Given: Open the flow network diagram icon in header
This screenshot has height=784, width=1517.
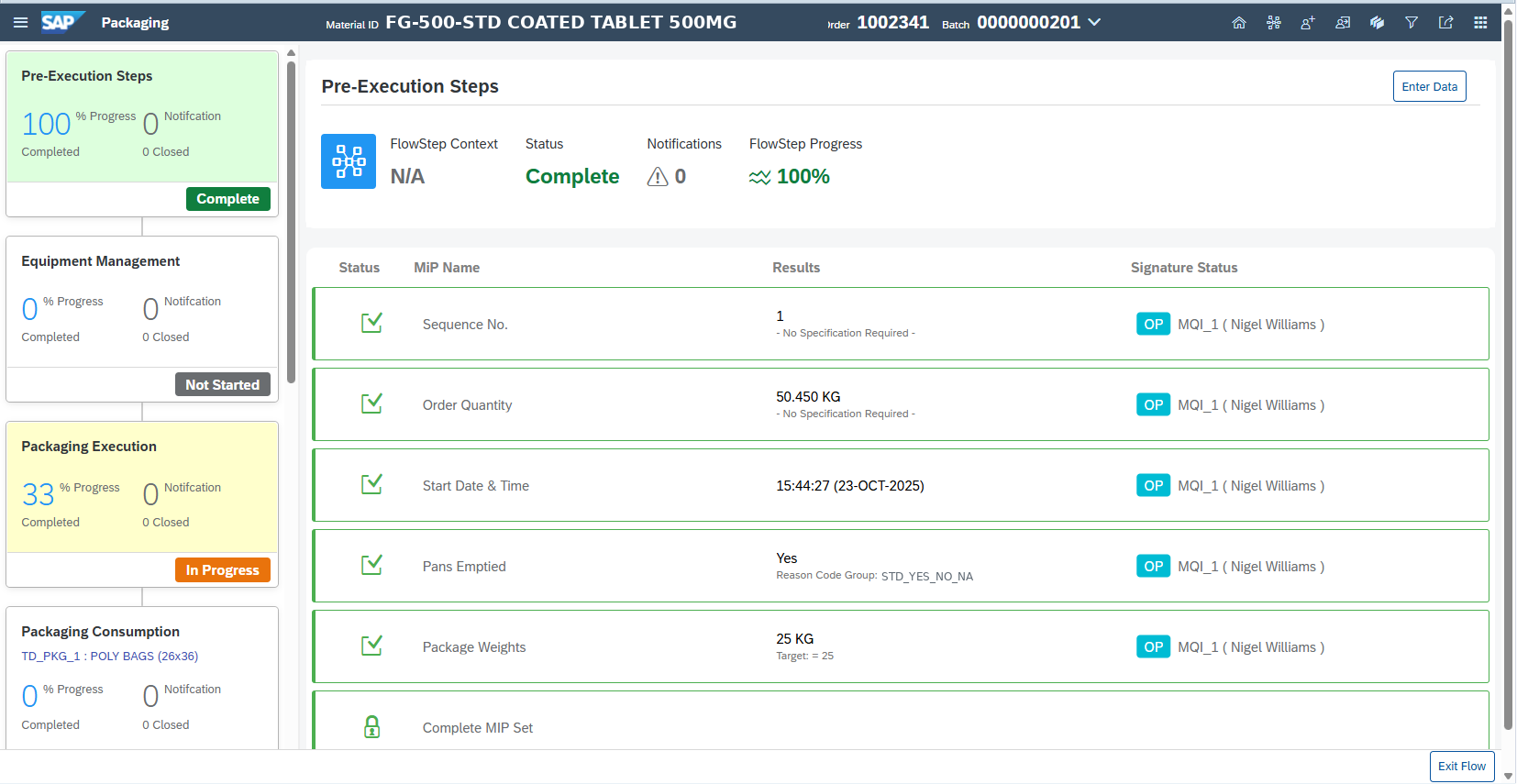Looking at the screenshot, I should [1274, 23].
